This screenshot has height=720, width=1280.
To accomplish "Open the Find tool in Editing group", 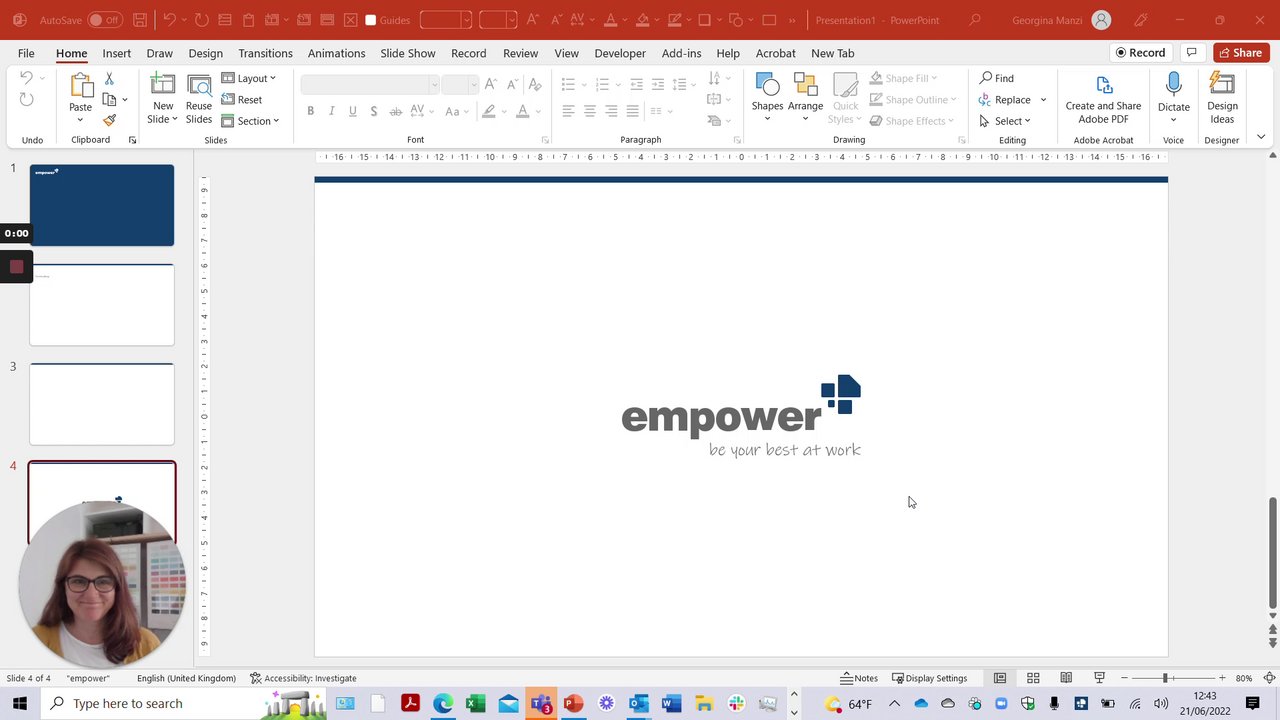I will [996, 78].
